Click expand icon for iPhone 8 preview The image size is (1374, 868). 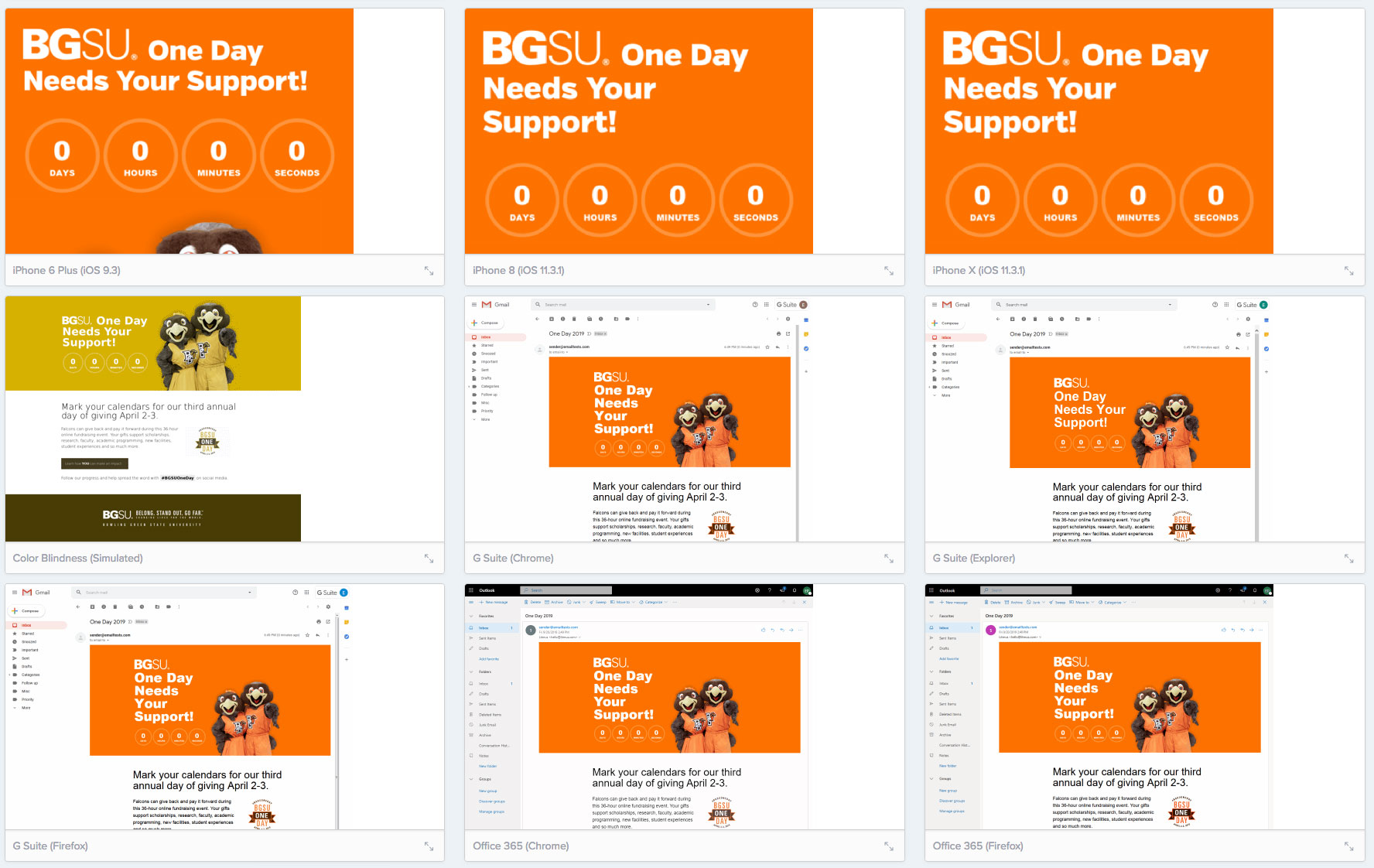coord(888,271)
